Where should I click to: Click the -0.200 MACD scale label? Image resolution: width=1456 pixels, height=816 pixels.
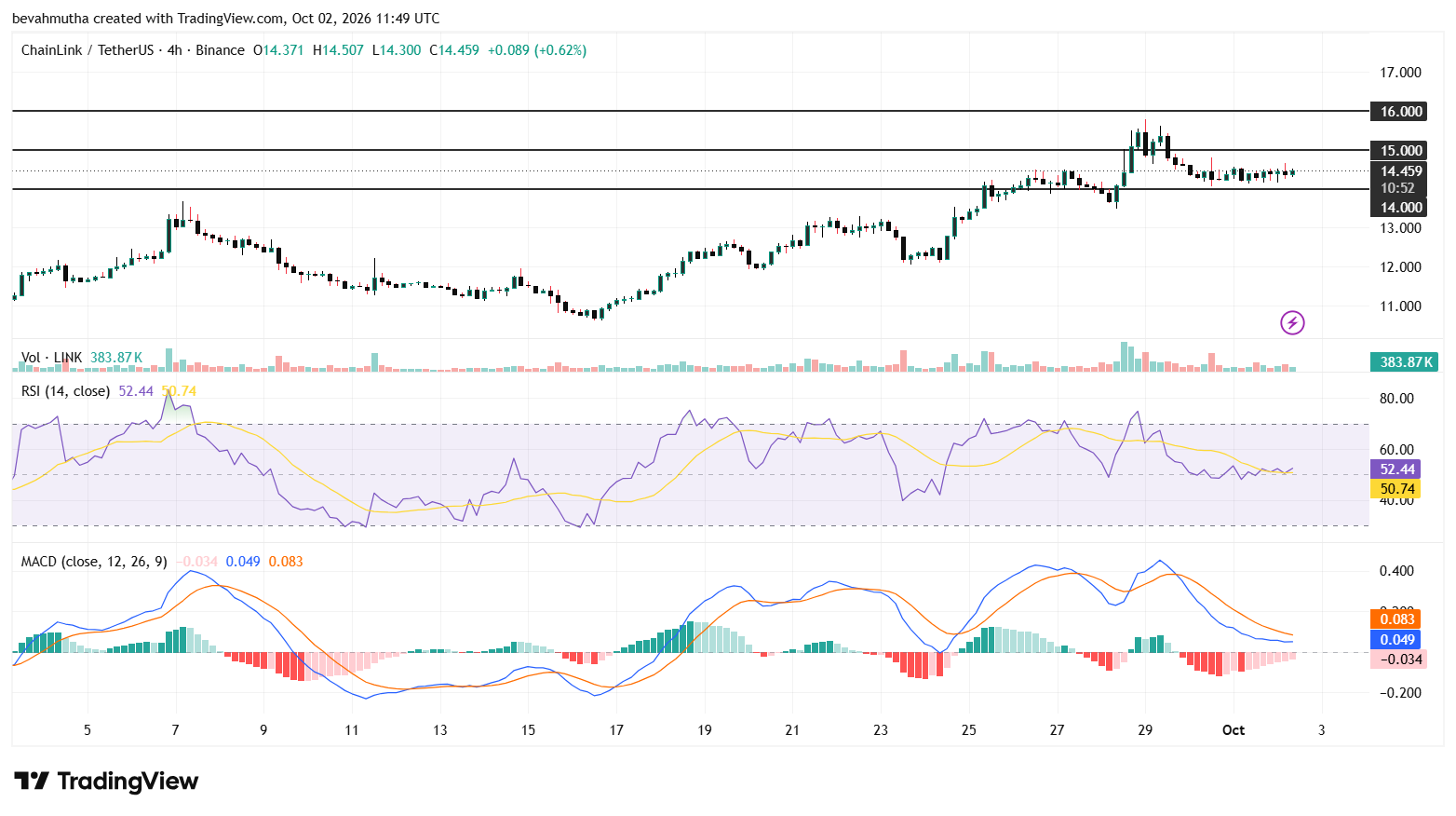click(x=1398, y=693)
